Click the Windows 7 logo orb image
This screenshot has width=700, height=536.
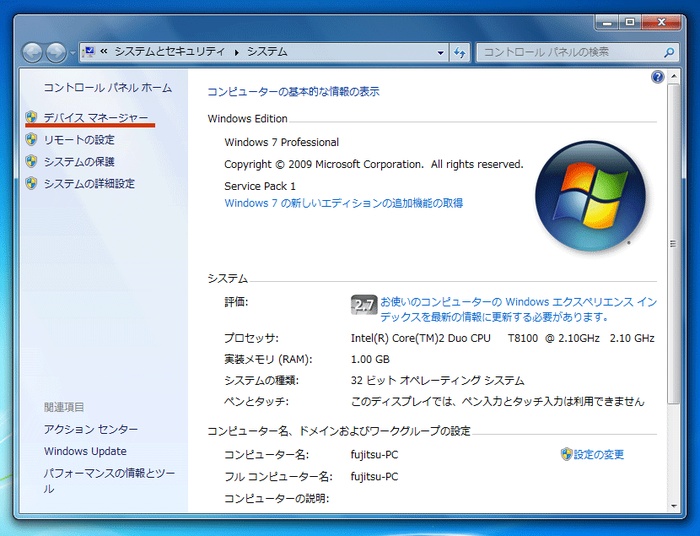point(590,196)
